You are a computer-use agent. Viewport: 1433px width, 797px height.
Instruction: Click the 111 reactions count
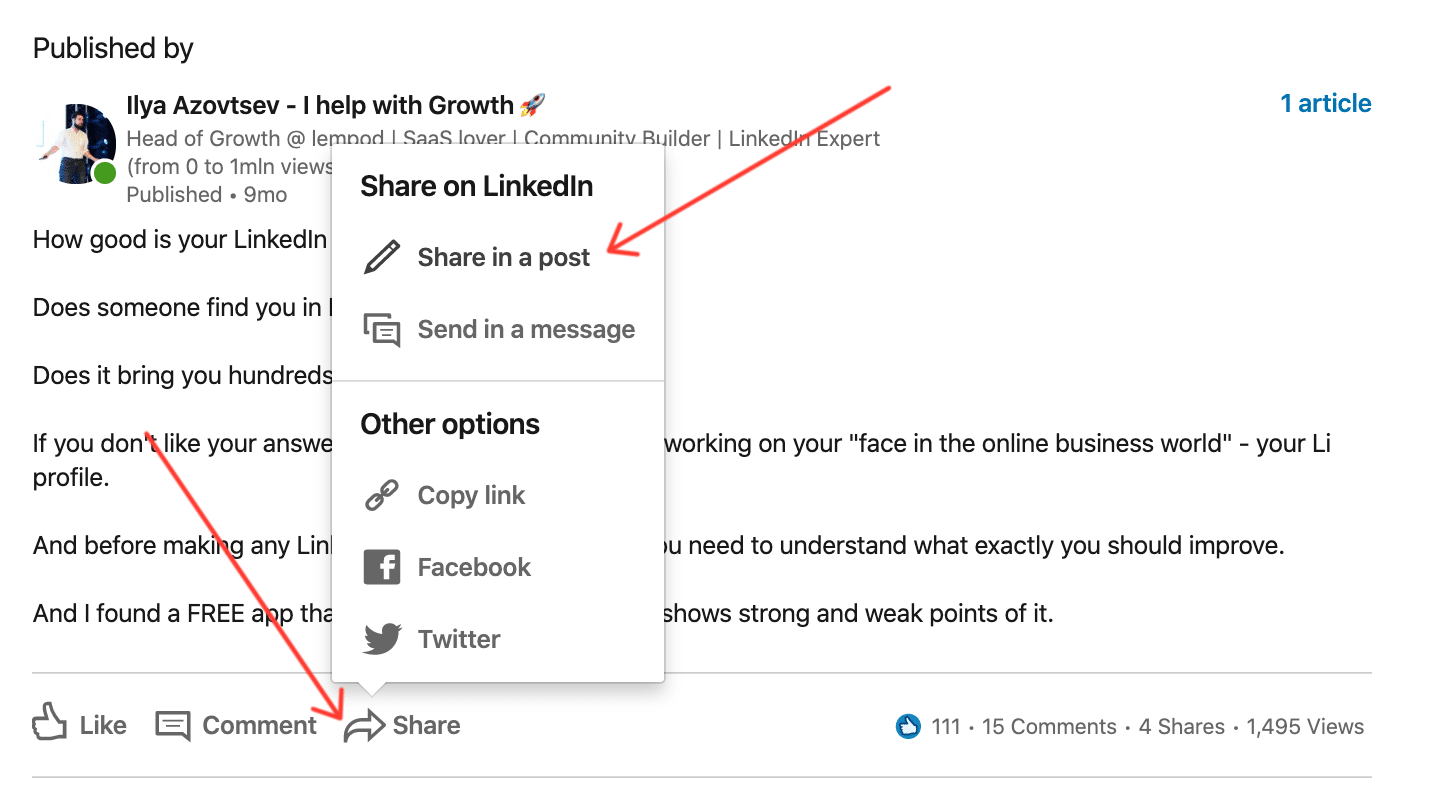click(945, 726)
